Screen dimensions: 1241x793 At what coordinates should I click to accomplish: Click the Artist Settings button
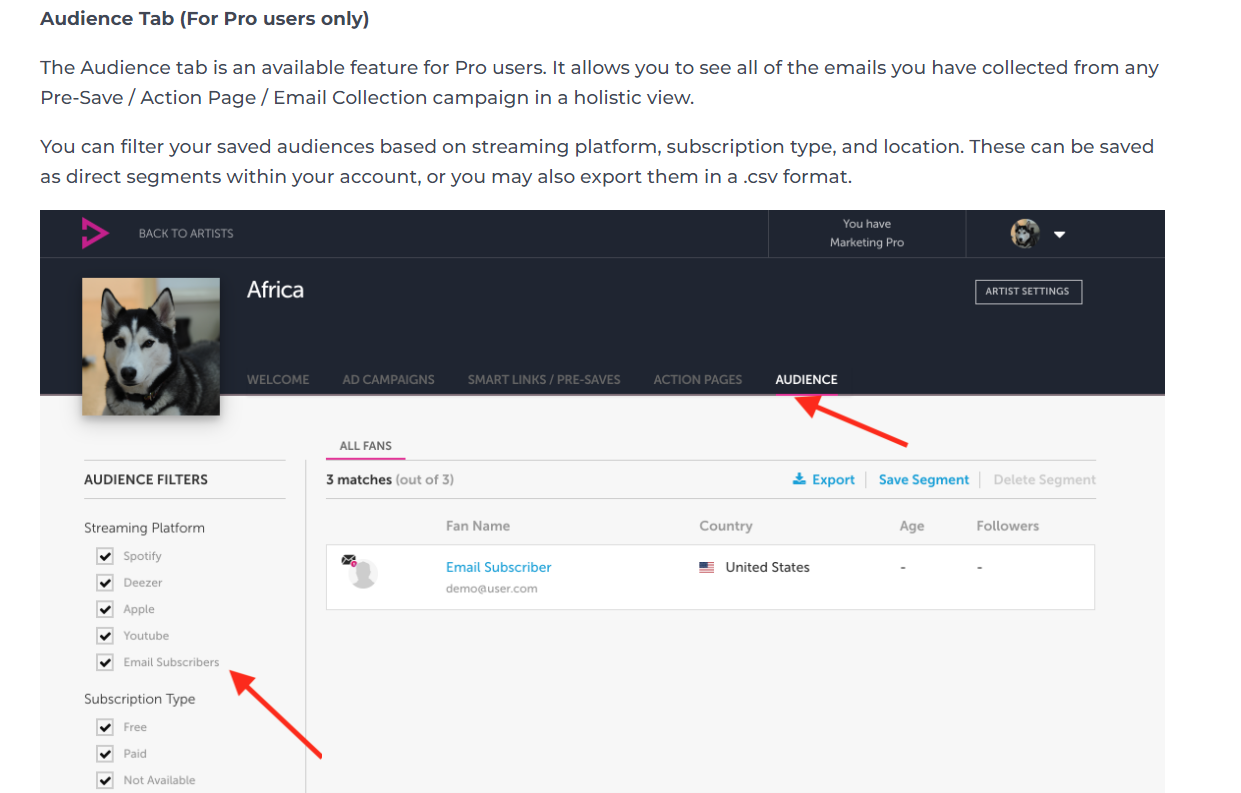pos(1027,292)
